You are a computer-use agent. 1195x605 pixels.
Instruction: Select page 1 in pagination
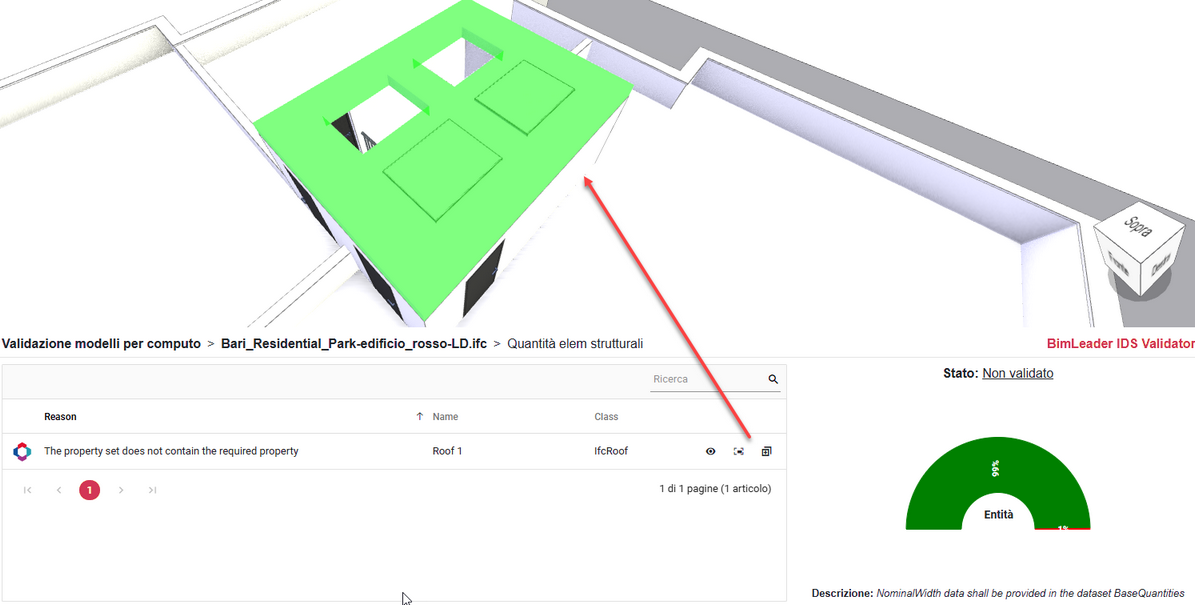[x=90, y=490]
